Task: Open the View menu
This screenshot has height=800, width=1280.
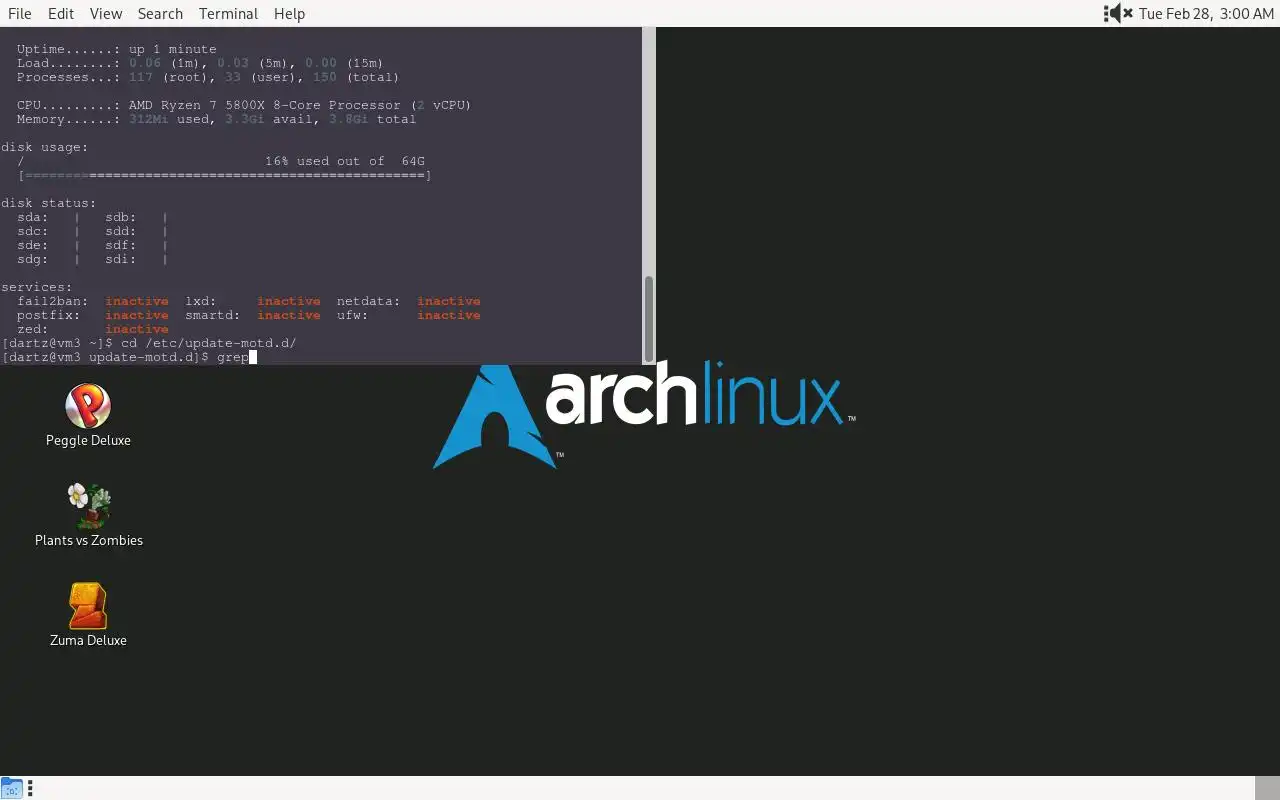Action: click(106, 13)
